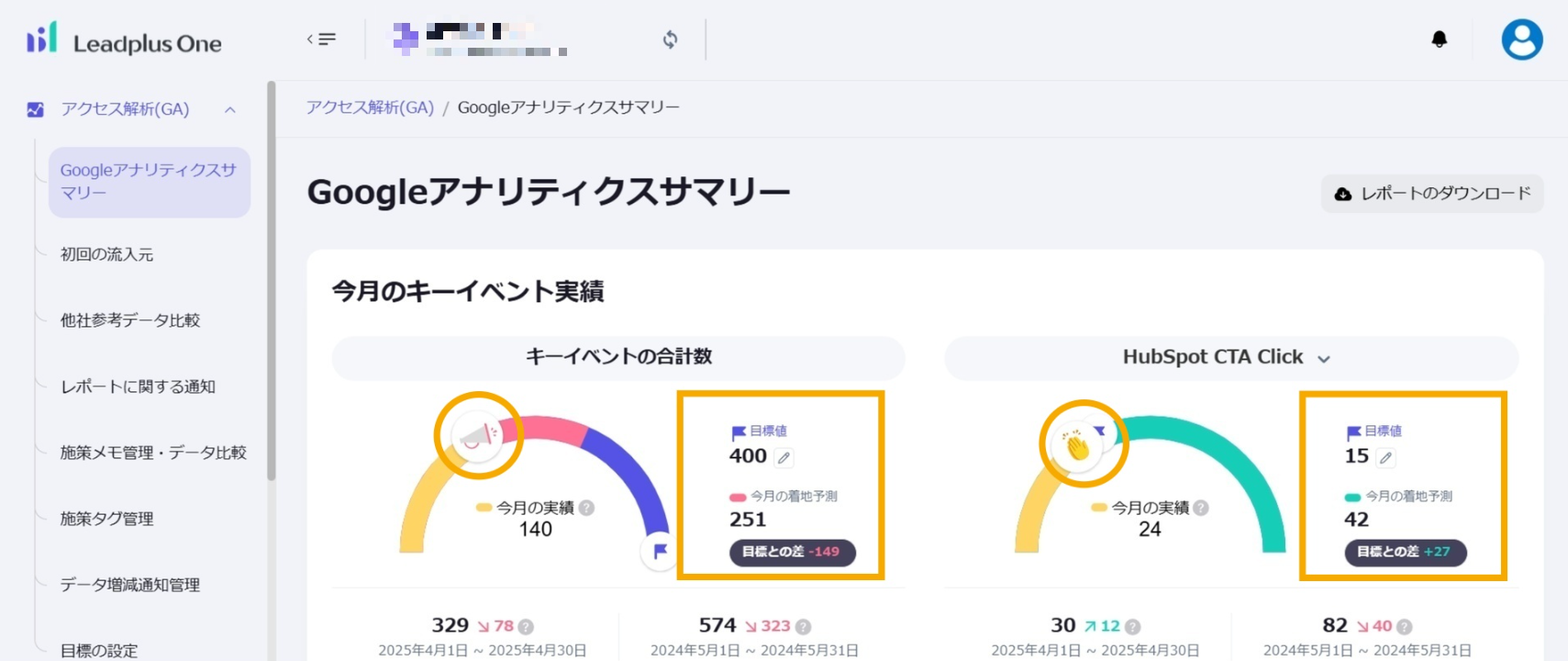1568x661 pixels.
Task: Click the Leadplus One logo
Action: click(x=124, y=41)
